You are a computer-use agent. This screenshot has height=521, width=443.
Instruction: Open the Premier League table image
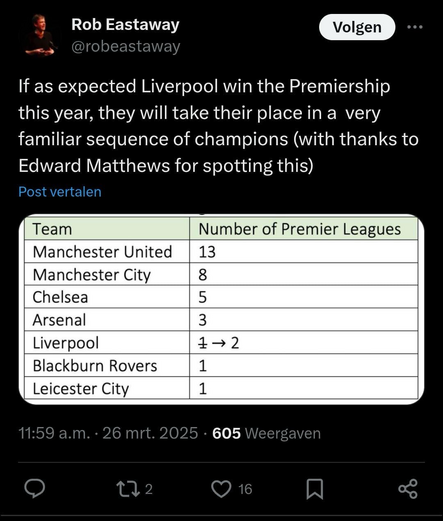pos(221,309)
